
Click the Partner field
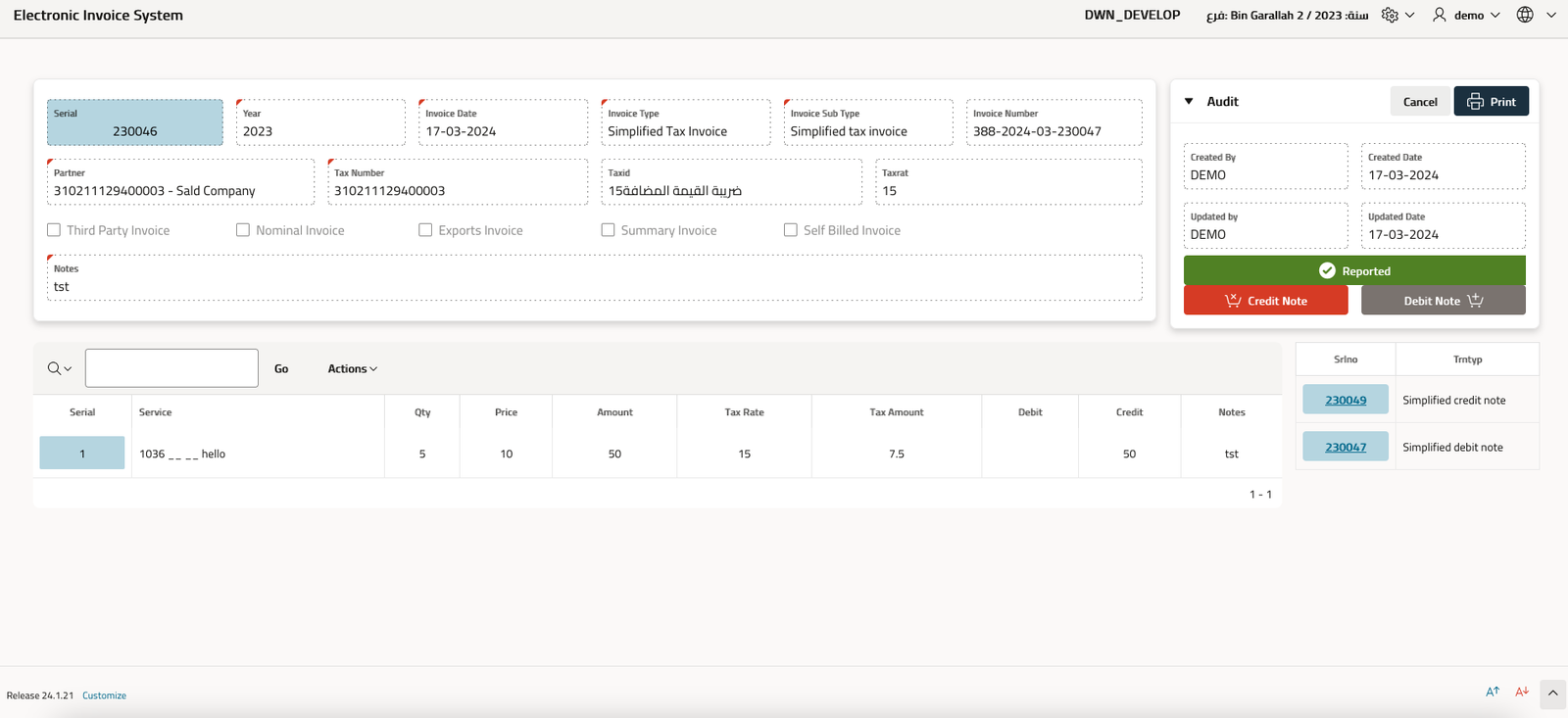point(181,182)
